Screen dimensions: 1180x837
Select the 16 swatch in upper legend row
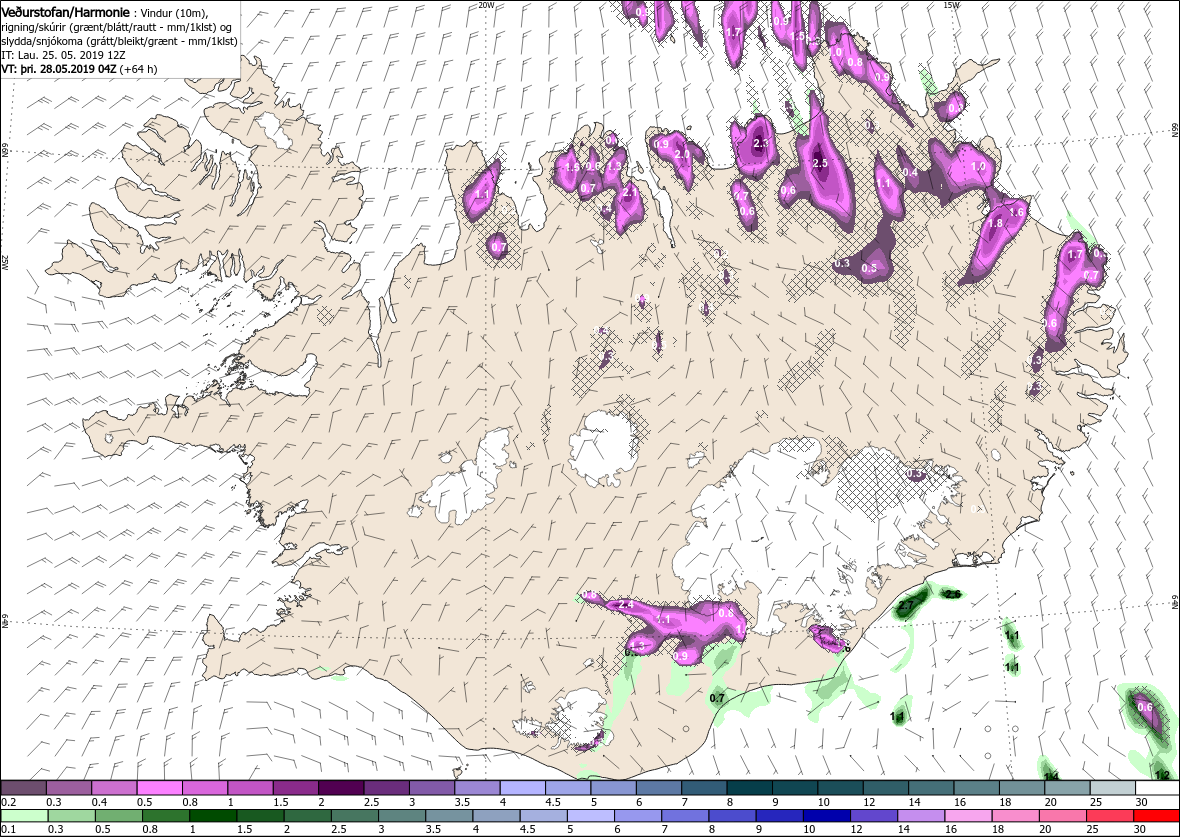tap(975, 789)
